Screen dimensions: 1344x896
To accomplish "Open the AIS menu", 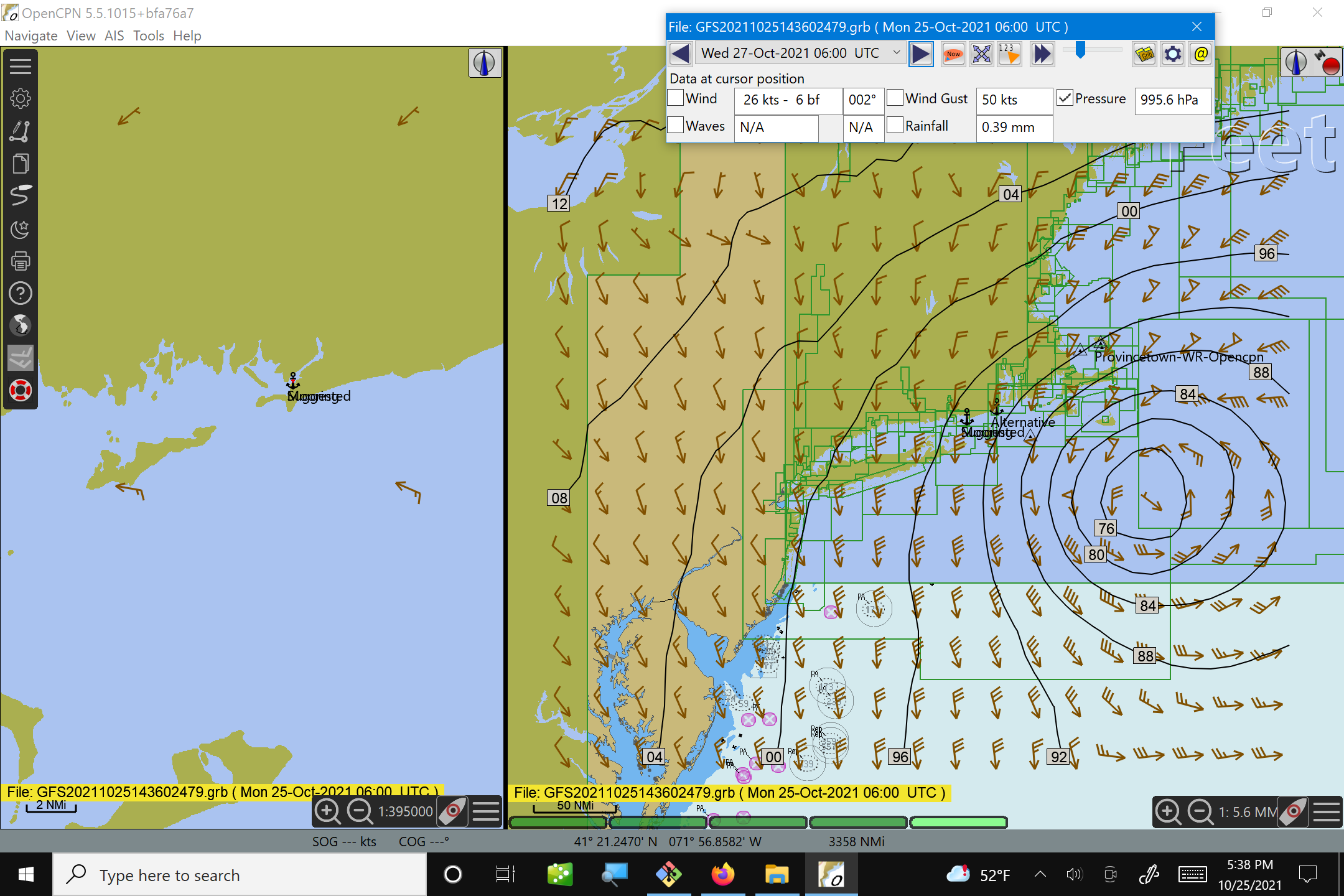I will tap(114, 35).
